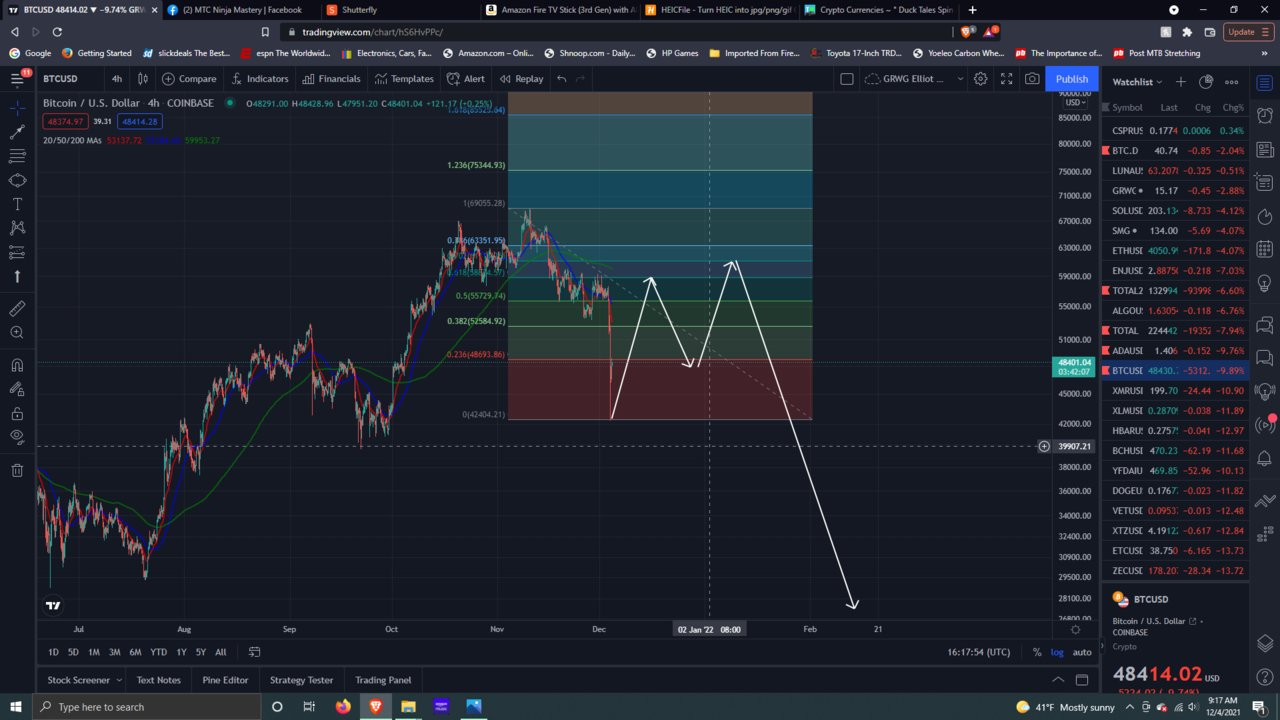Screen dimensions: 1280x720
Task: Expand the Stock Screener dropdown arrow
Action: 118,680
